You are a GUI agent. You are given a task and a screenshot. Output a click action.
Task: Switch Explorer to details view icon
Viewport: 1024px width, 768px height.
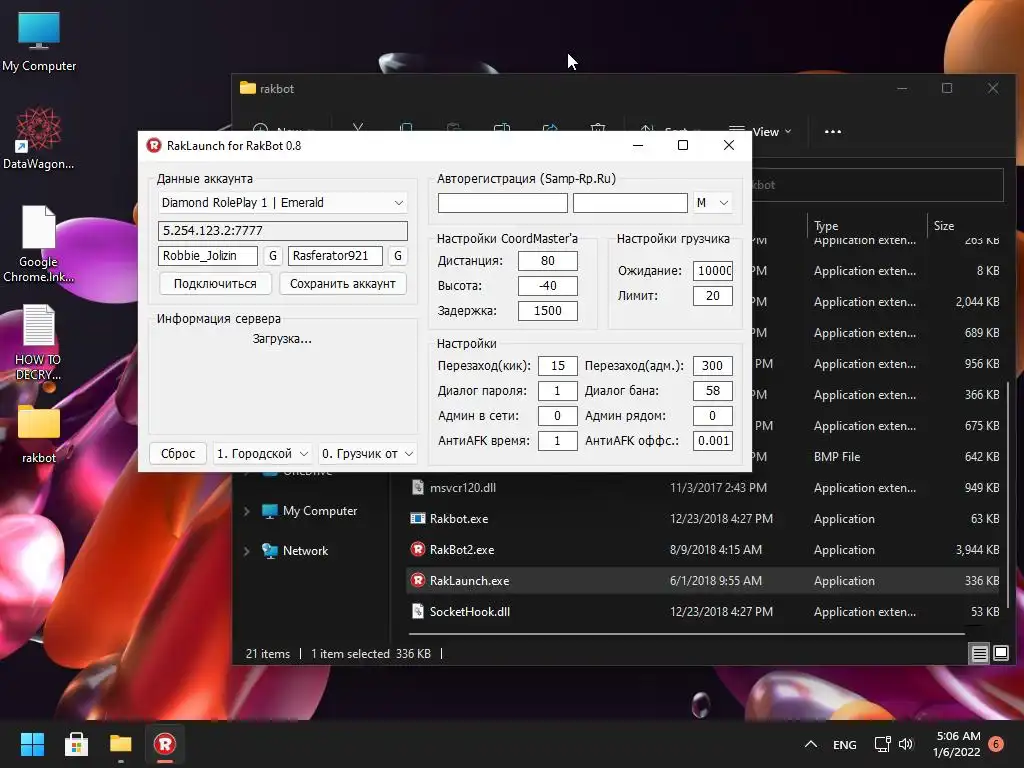980,653
